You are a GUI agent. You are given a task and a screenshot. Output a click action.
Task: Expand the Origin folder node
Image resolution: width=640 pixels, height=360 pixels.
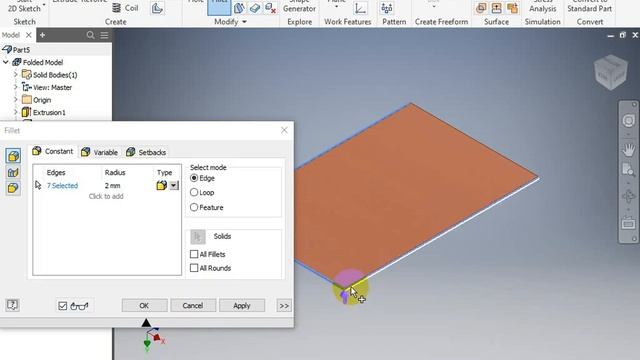click(16, 100)
